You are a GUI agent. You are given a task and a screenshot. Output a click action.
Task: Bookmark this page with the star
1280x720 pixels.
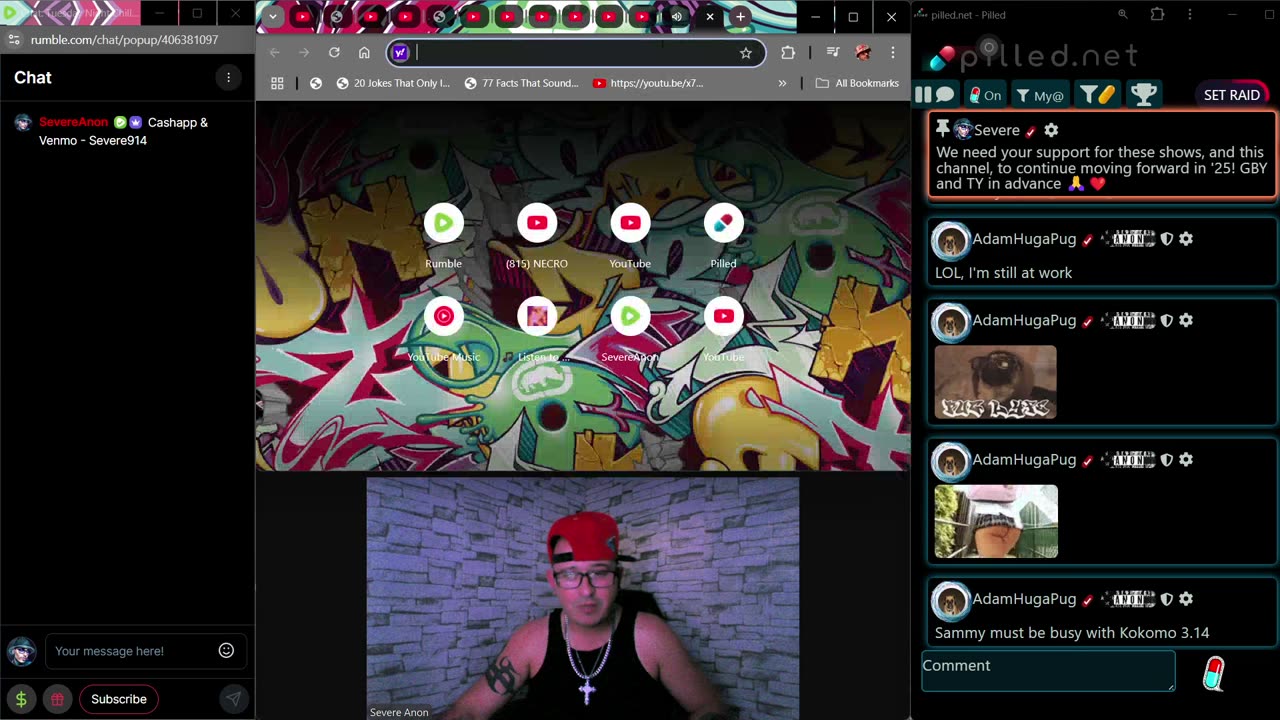click(x=746, y=53)
